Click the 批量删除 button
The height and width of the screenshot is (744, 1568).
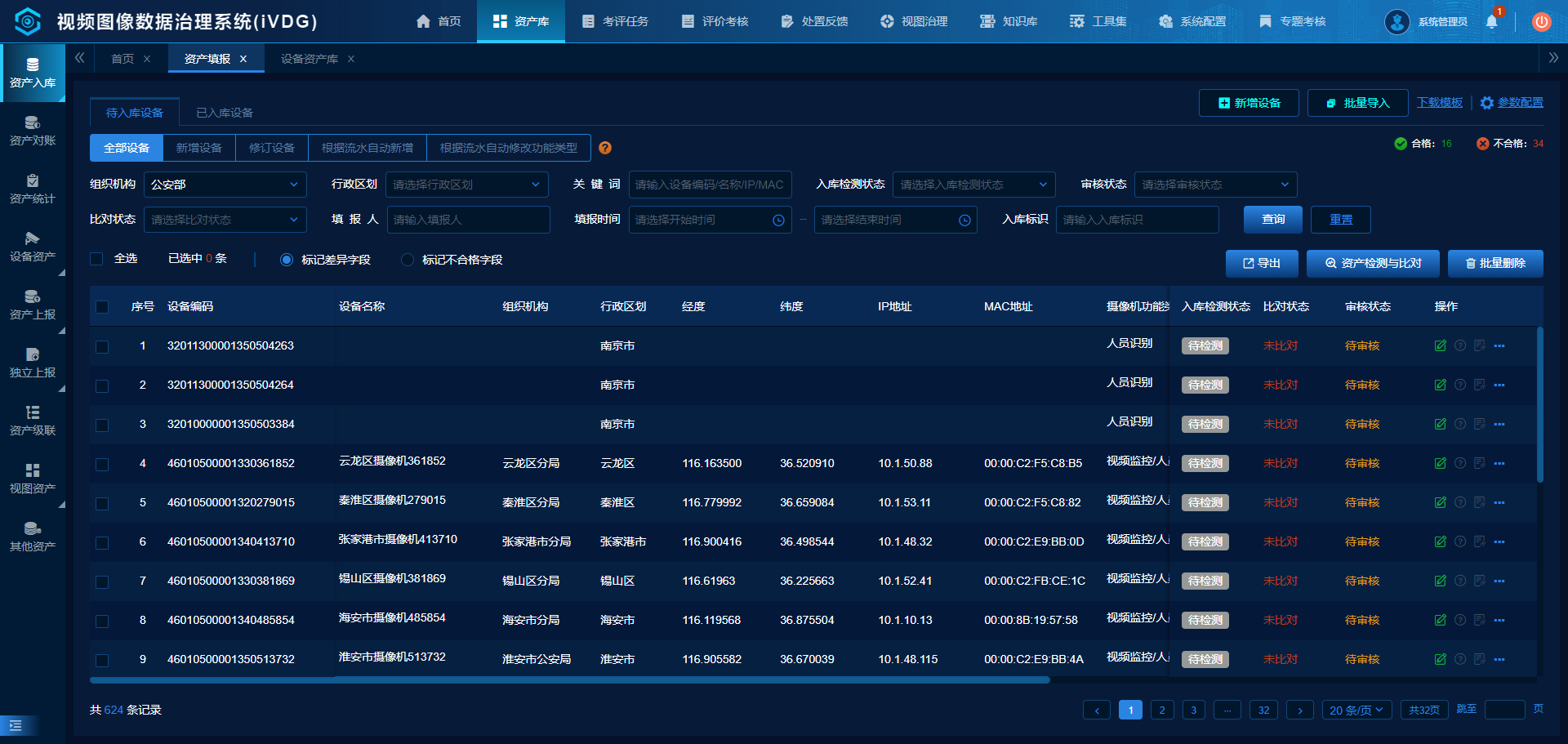(1495, 263)
